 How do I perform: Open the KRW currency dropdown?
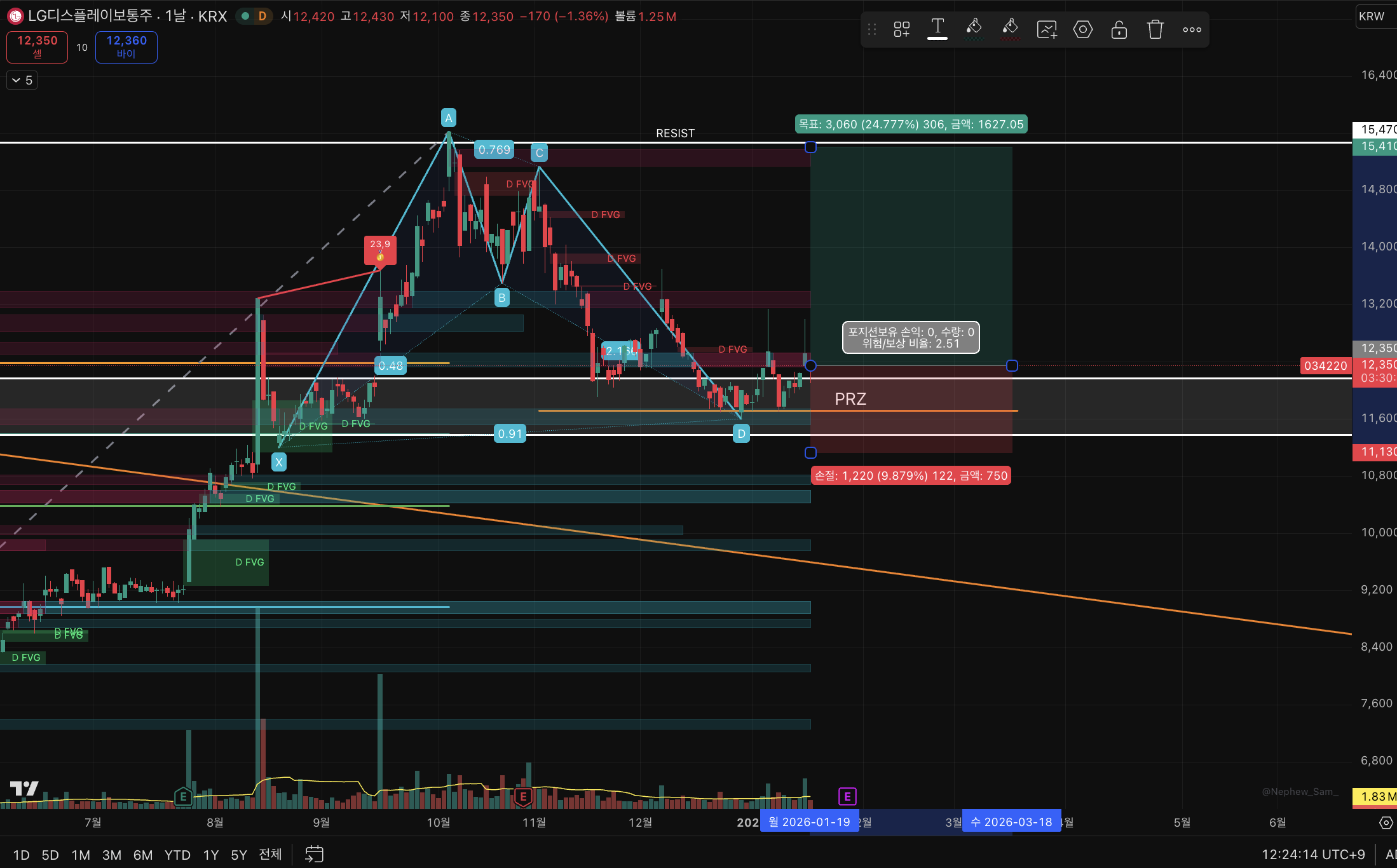pyautogui.click(x=1373, y=17)
